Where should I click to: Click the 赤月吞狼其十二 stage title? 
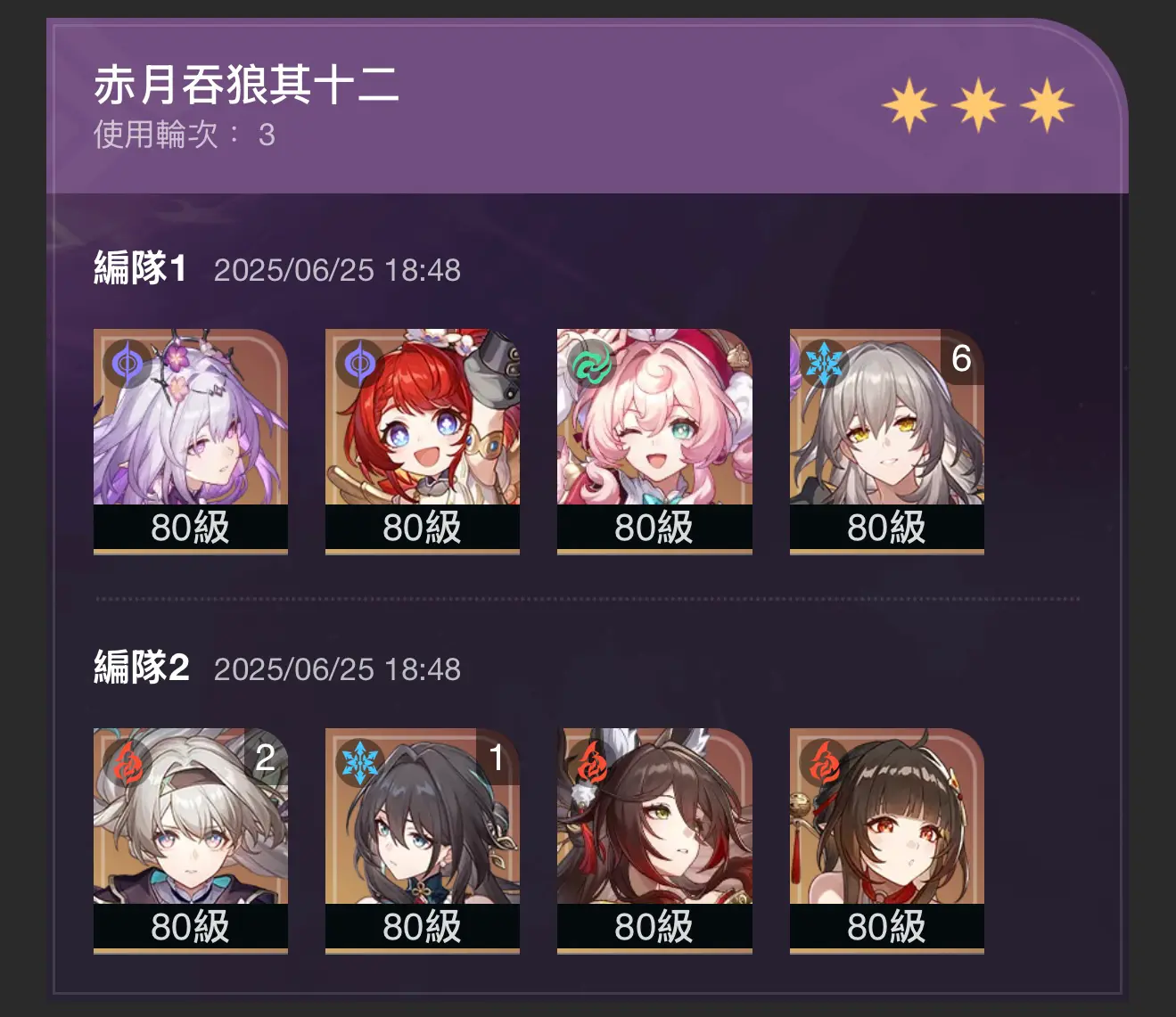[x=246, y=86]
